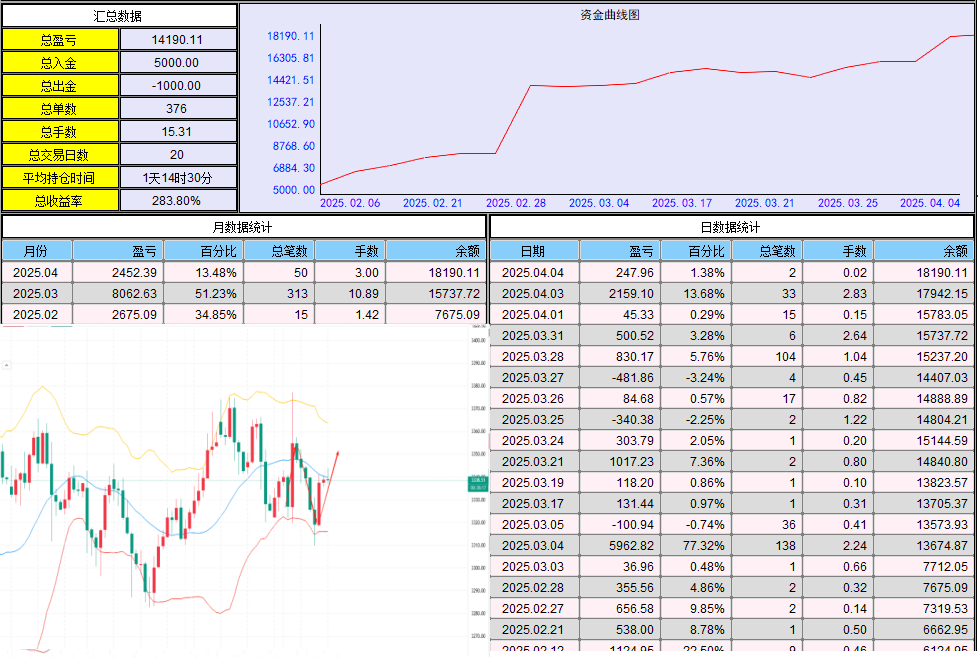Screen dimensions: 978x657
Task: Click the 16305.81 value on equity chart y-axis
Action: tap(291, 58)
